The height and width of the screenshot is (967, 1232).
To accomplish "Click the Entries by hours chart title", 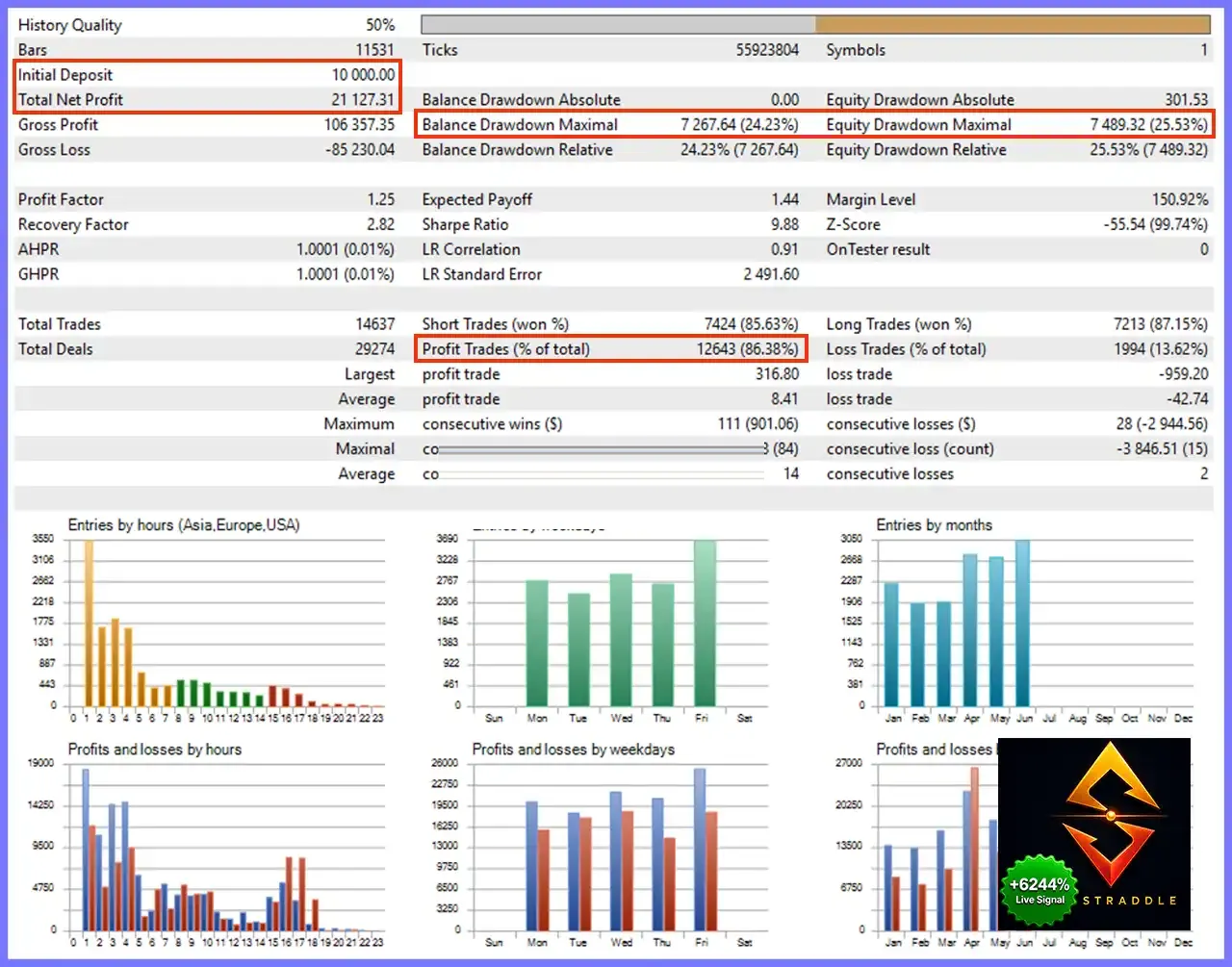I will click(184, 526).
